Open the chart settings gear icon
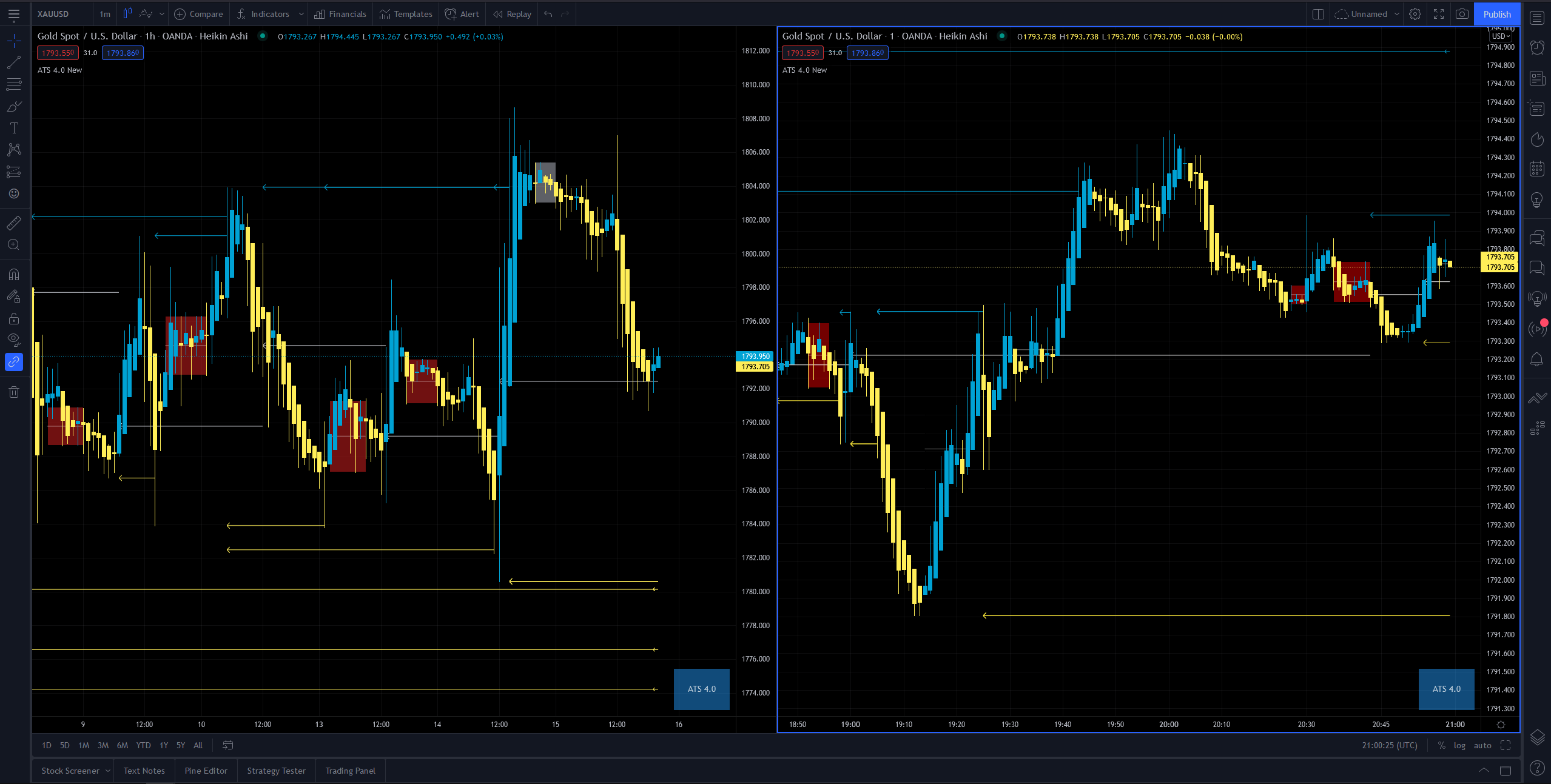The height and width of the screenshot is (784, 1551). 1415,14
